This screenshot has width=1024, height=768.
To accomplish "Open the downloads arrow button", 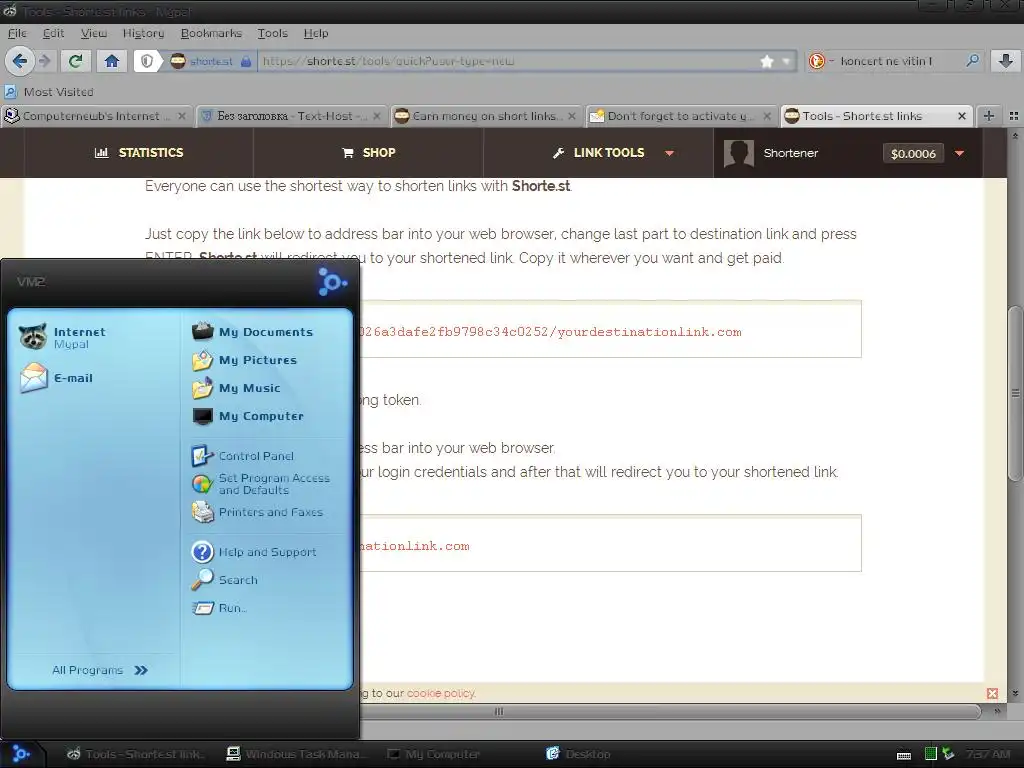I will click(x=1006, y=61).
